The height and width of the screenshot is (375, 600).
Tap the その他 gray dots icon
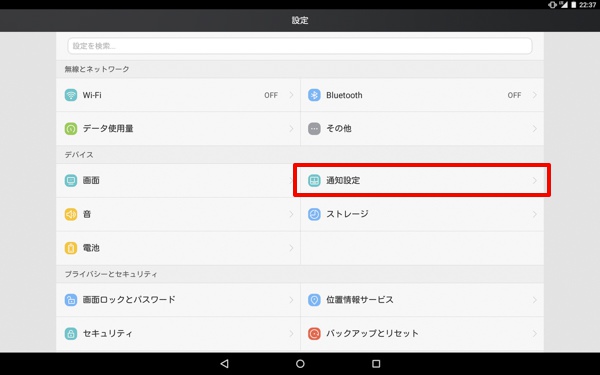(314, 129)
